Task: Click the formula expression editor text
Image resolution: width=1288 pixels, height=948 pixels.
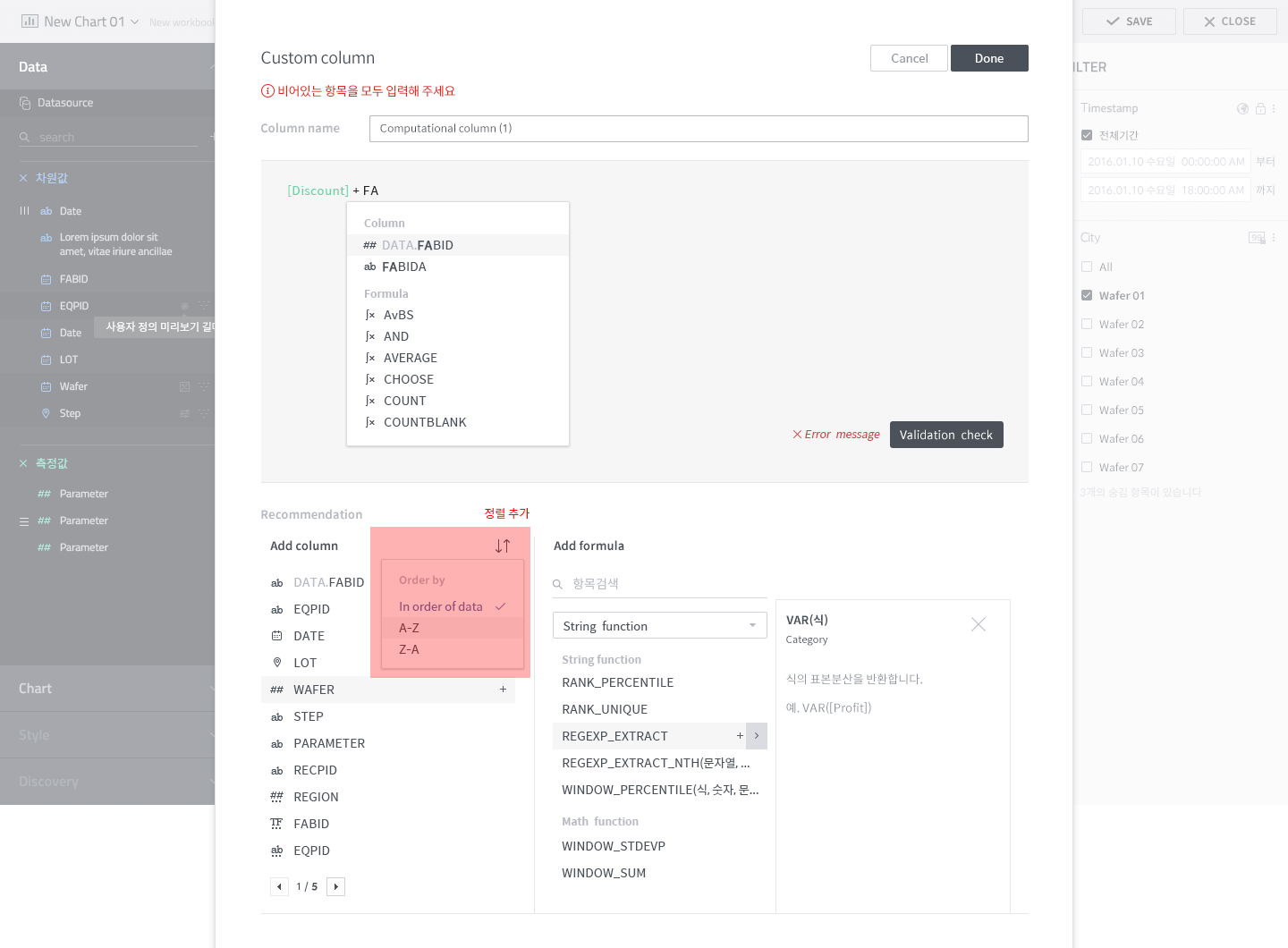Action: (333, 190)
